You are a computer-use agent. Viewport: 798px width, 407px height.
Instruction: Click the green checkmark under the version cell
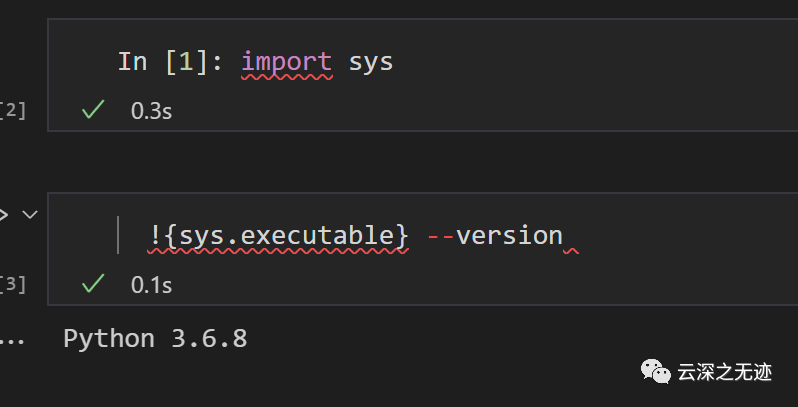(x=93, y=285)
